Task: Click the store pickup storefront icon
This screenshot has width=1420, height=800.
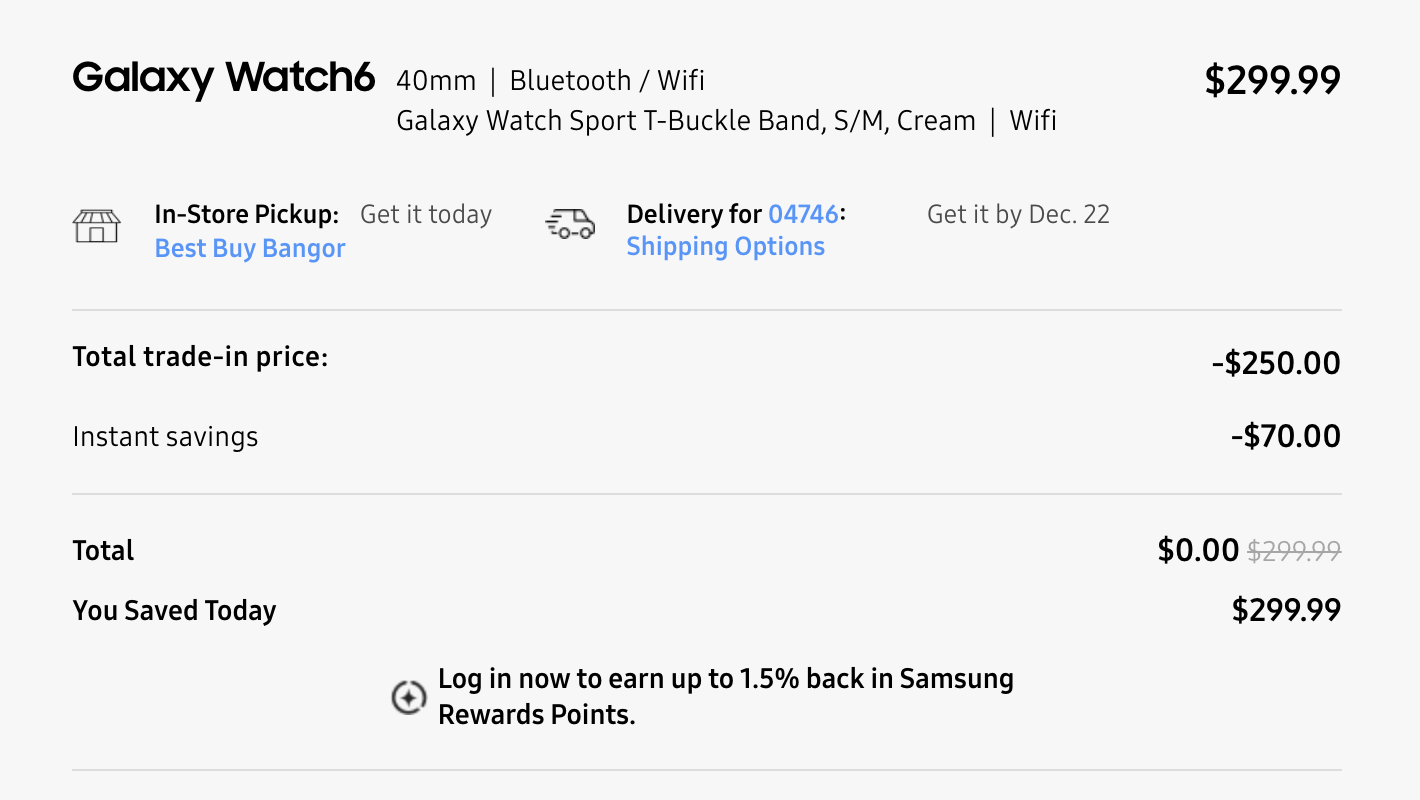Action: click(96, 226)
